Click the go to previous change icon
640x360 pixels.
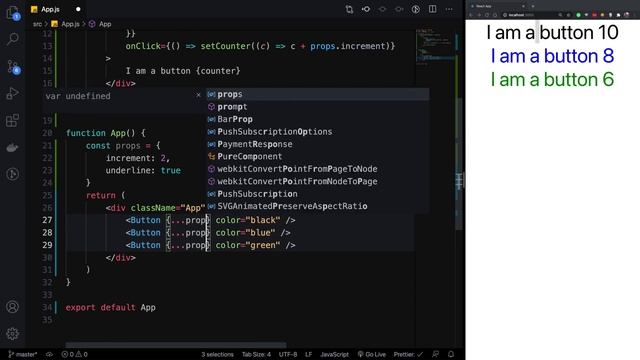click(x=366, y=9)
